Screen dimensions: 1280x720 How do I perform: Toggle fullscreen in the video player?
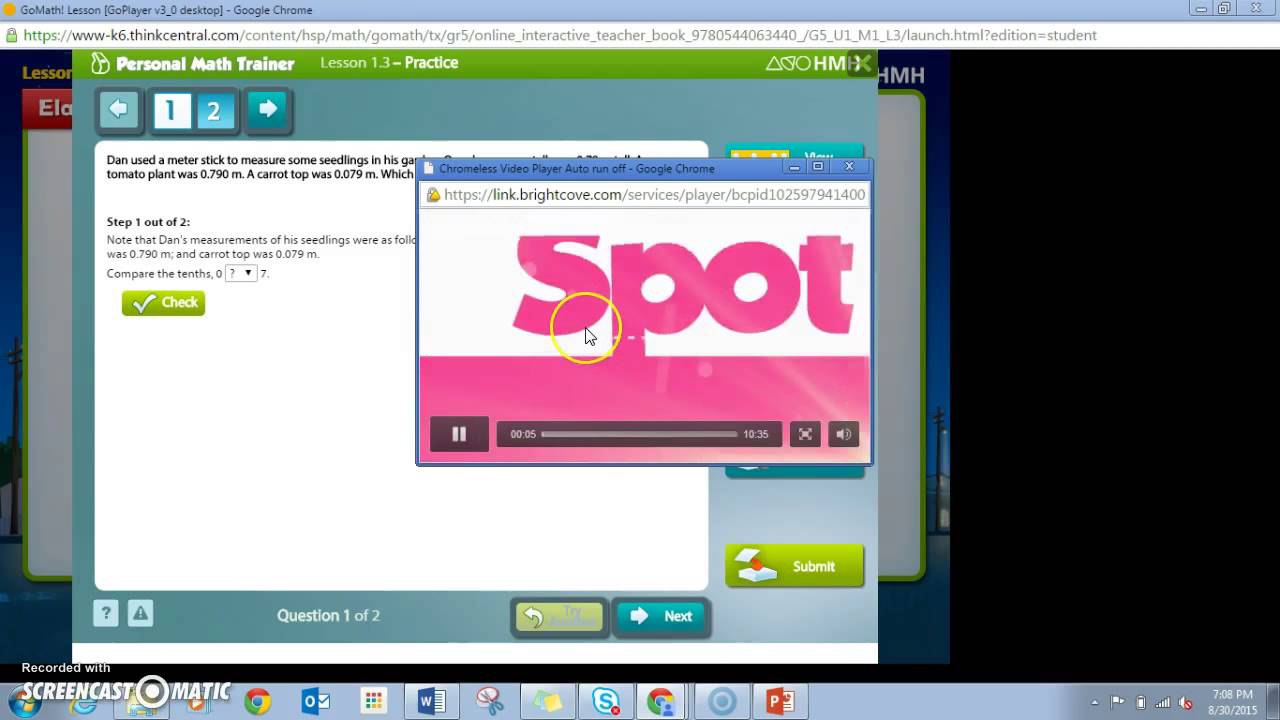coord(805,434)
